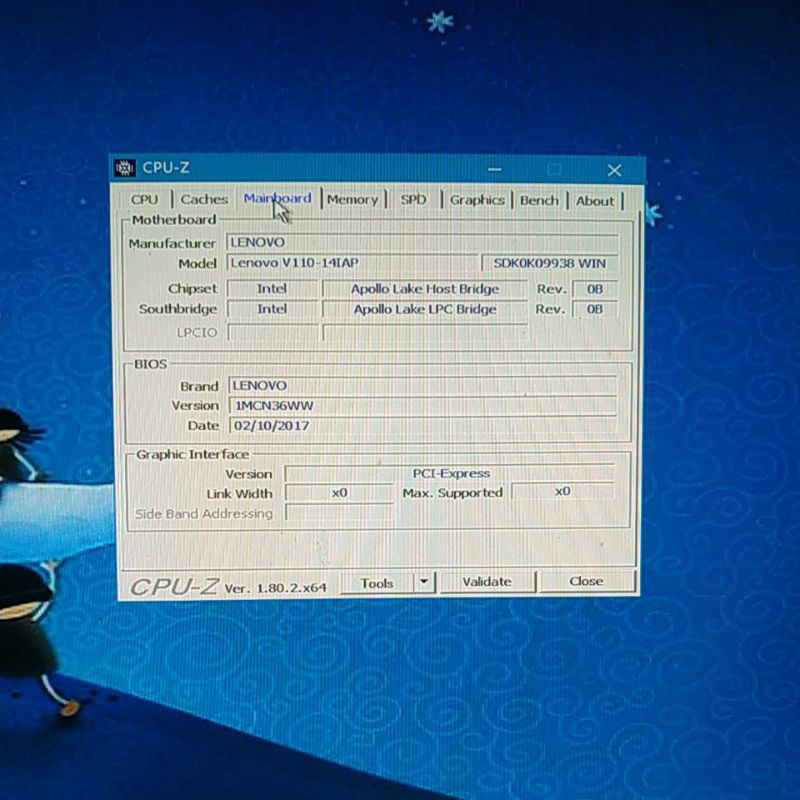
Task: Select the Memory tab
Action: [x=352, y=200]
